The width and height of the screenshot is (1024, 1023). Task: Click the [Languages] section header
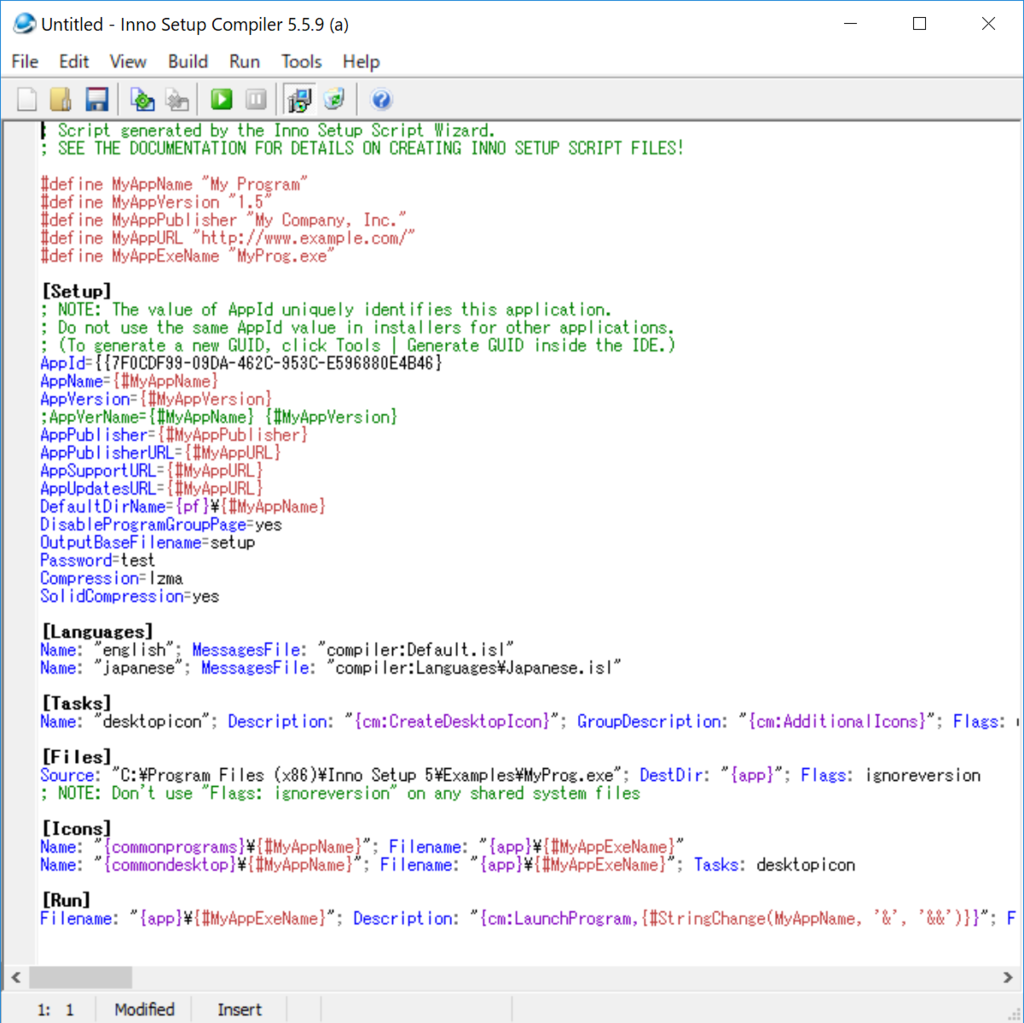coord(97,632)
